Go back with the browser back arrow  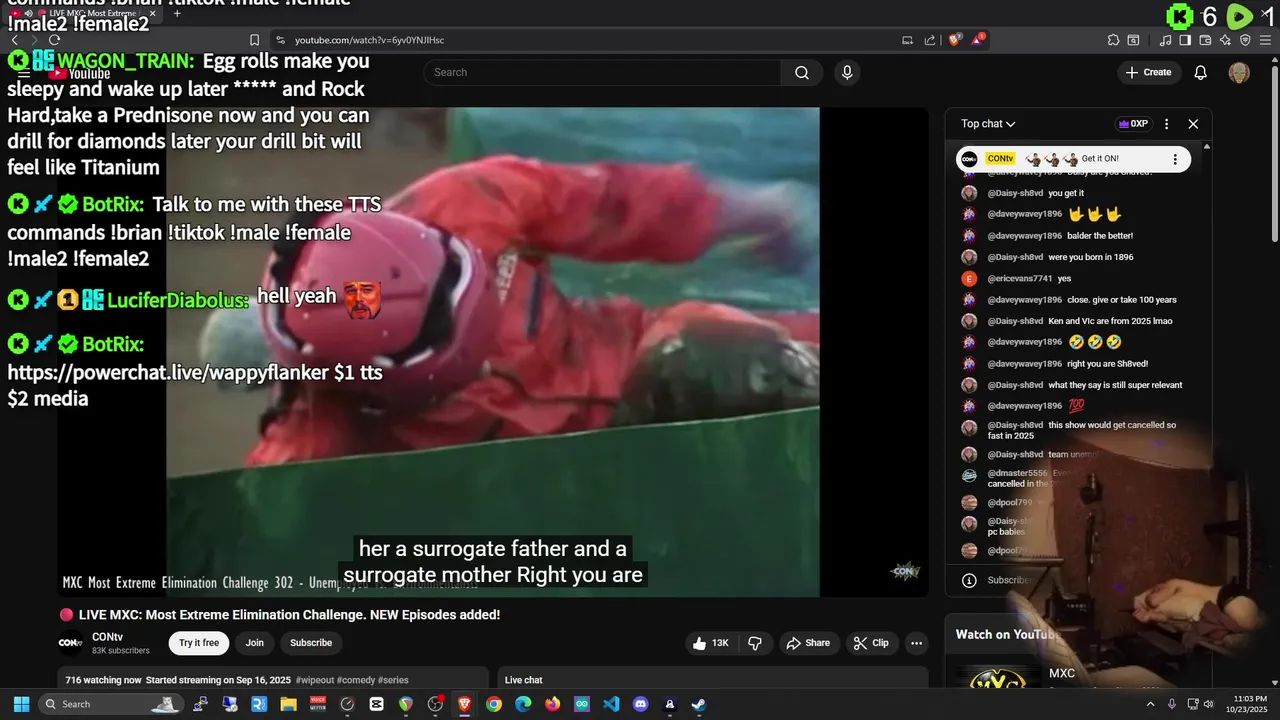pos(14,40)
